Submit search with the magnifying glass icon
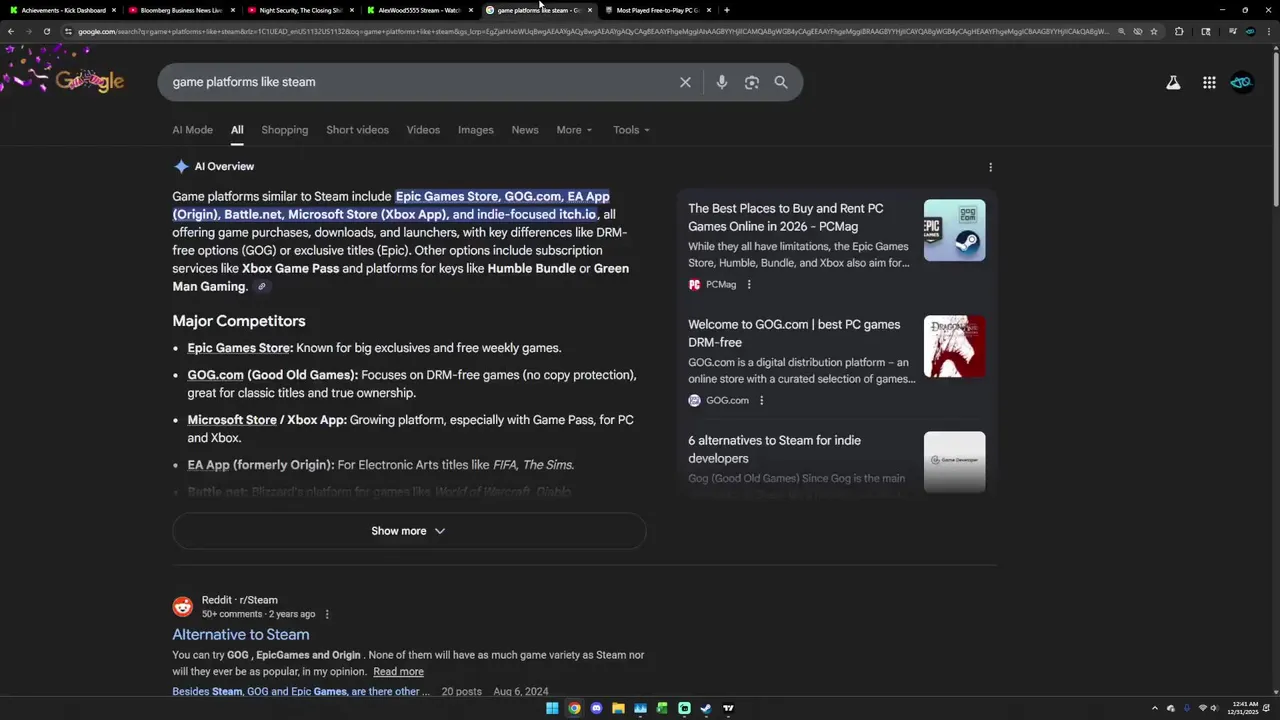Image resolution: width=1280 pixels, height=720 pixels. [x=781, y=82]
